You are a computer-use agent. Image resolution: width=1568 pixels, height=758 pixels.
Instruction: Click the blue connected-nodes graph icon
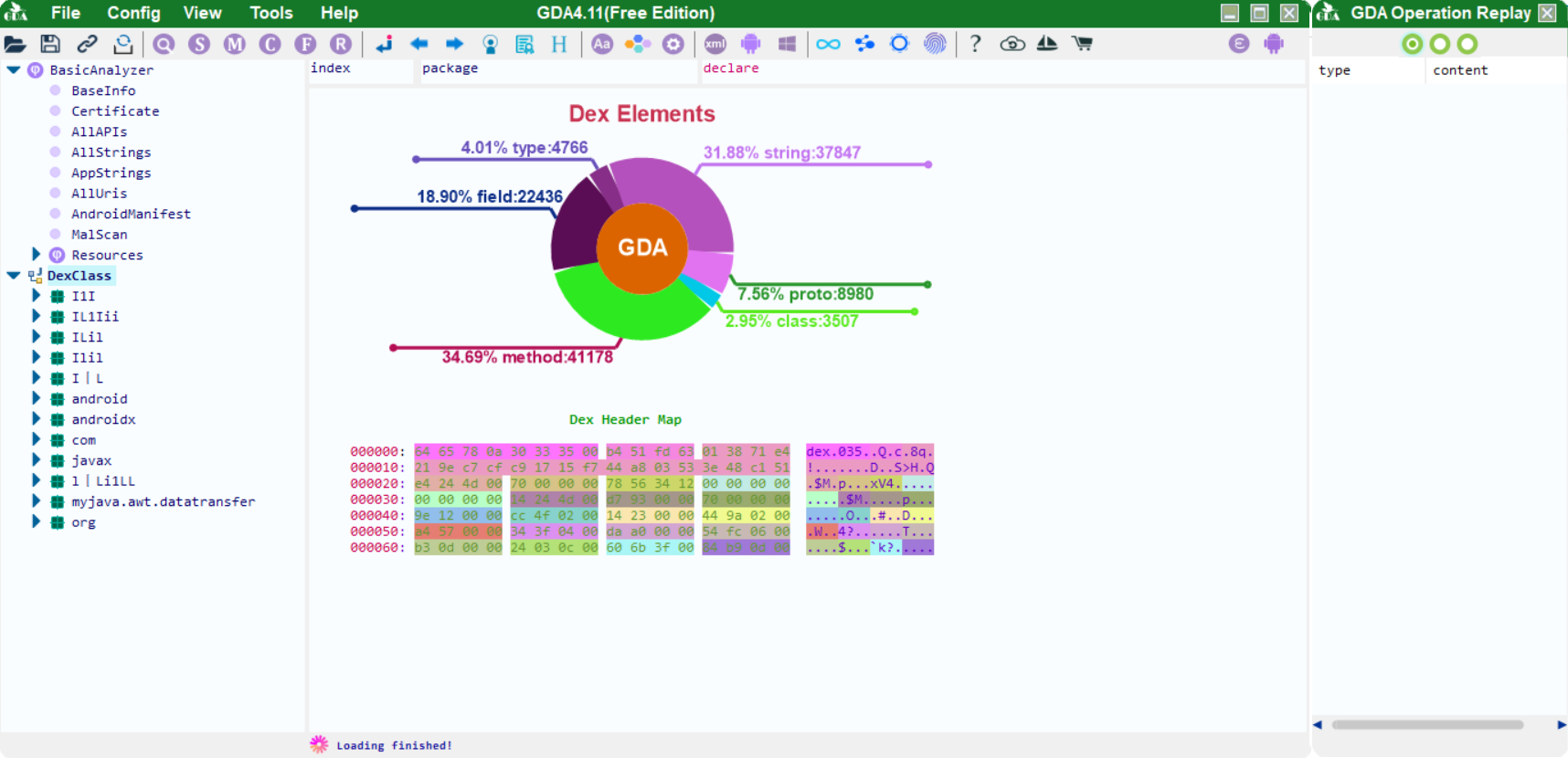coord(864,44)
